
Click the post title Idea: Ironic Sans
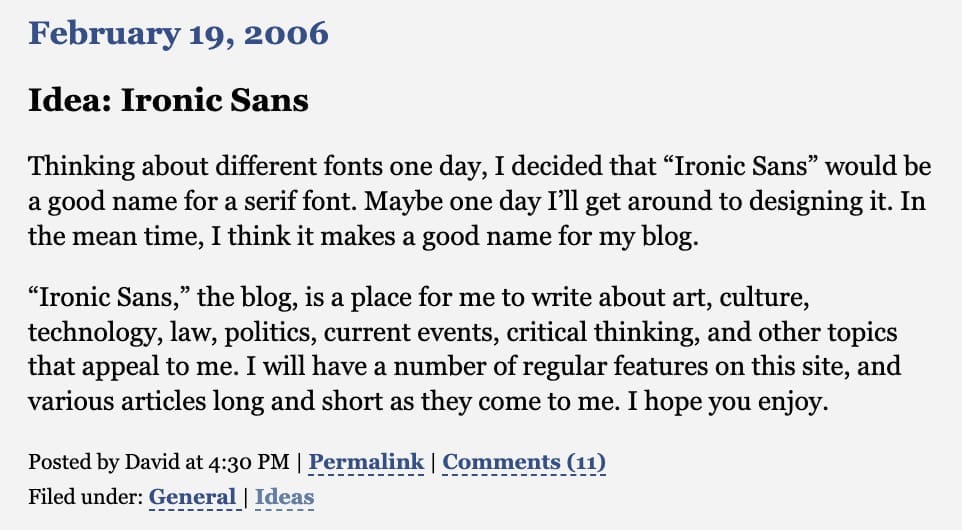coord(168,100)
